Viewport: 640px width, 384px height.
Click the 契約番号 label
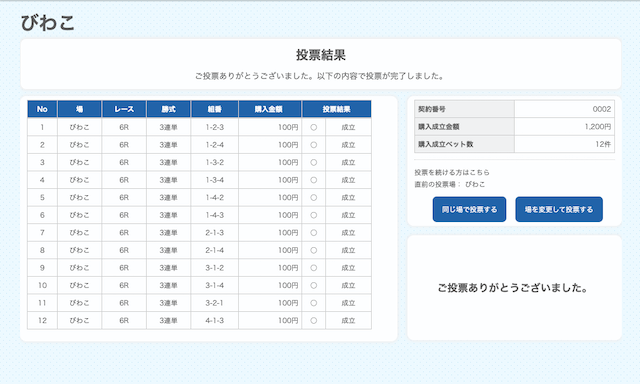(x=432, y=109)
